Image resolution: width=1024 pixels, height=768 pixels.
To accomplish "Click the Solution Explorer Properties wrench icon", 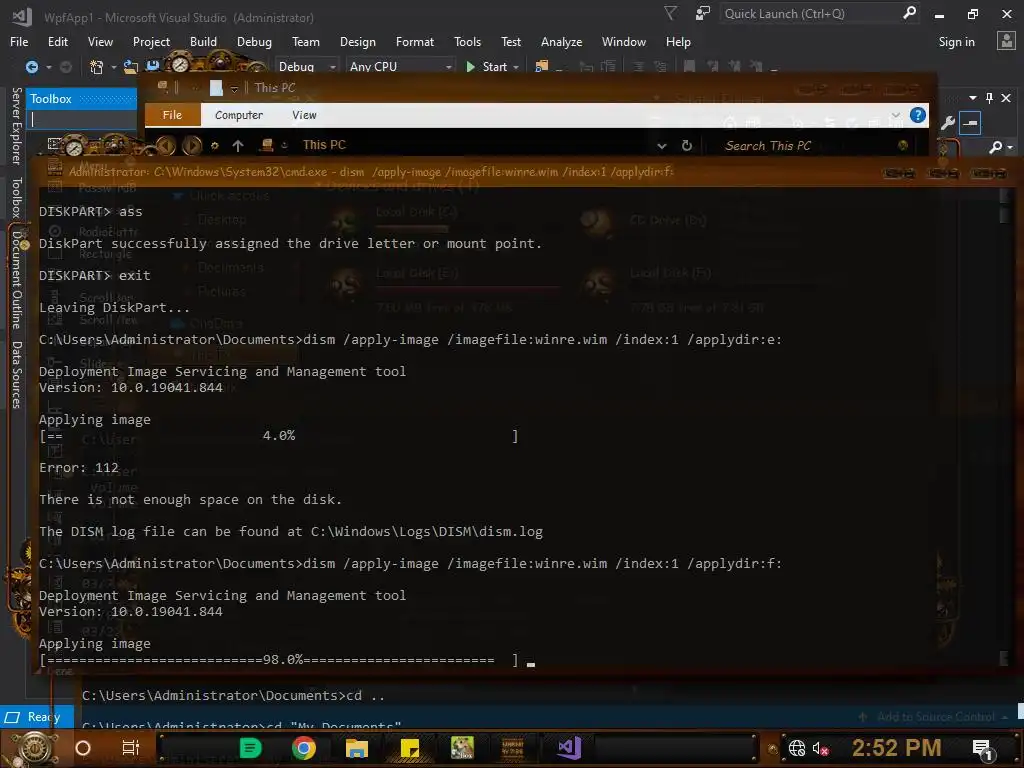I will (947, 122).
